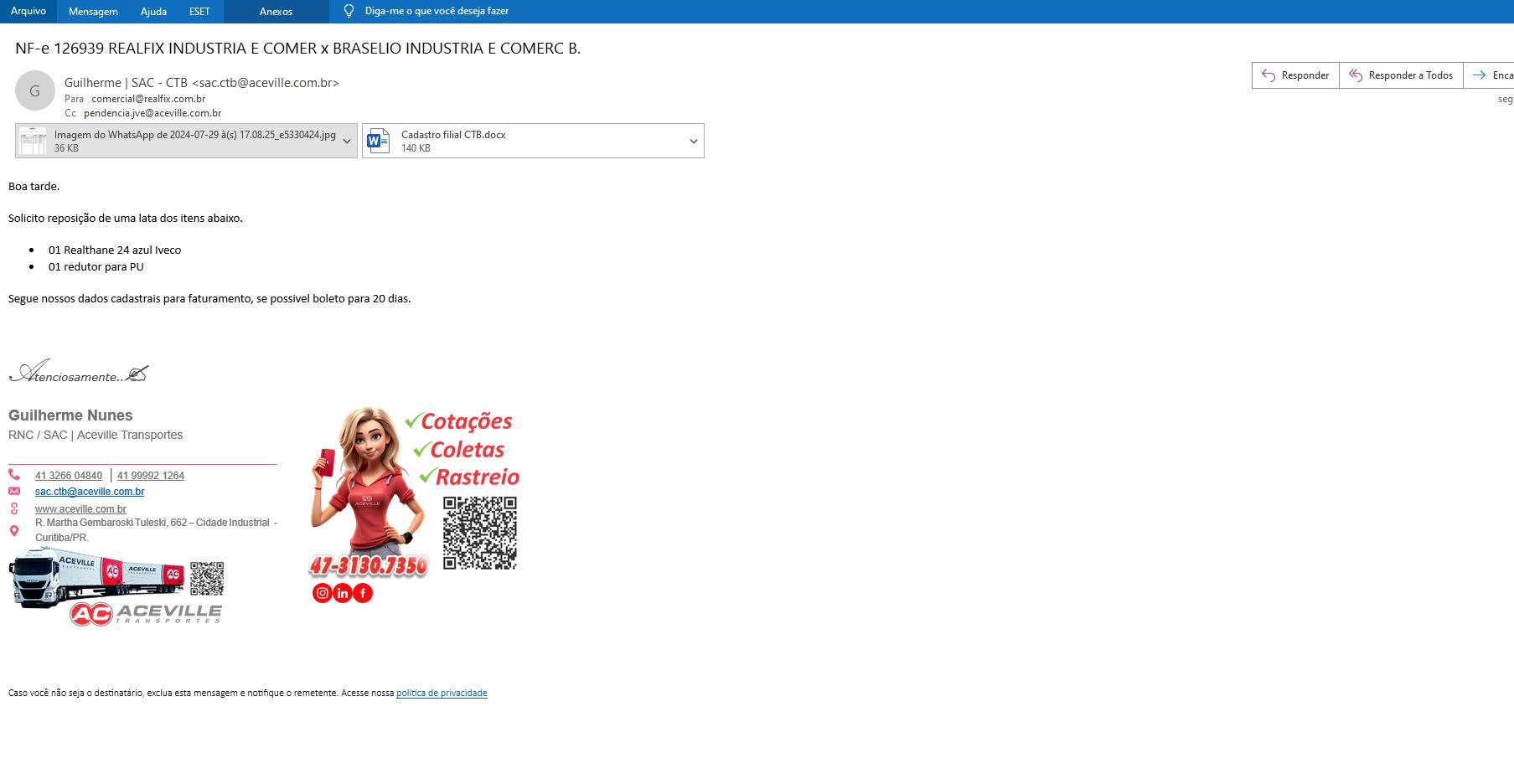
Task: Click the Responder button
Action: click(x=1295, y=75)
